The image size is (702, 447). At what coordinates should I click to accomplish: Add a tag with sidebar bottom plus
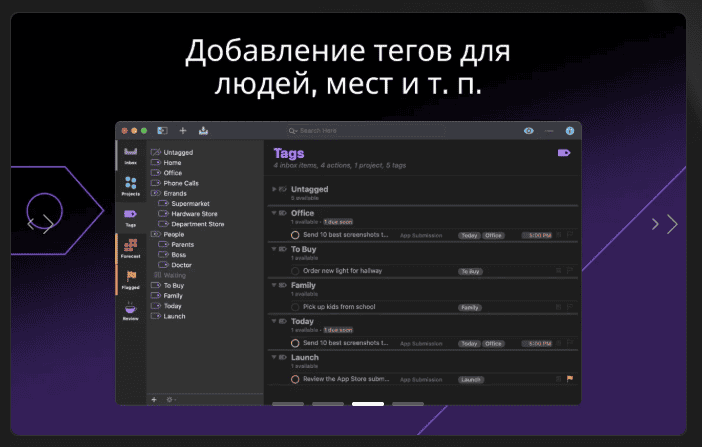154,399
